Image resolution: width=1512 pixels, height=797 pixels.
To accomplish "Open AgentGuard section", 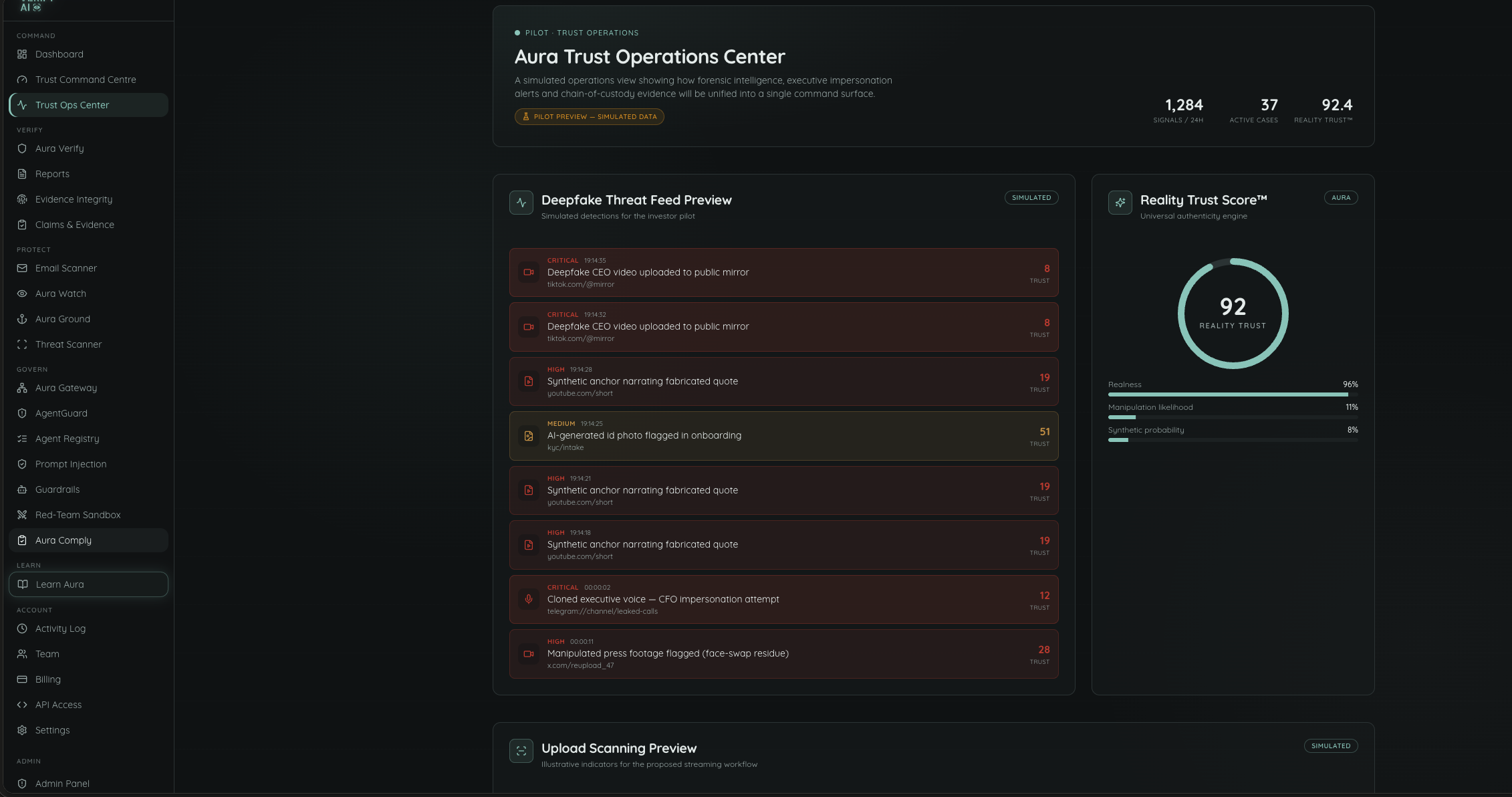I will (88, 413).
